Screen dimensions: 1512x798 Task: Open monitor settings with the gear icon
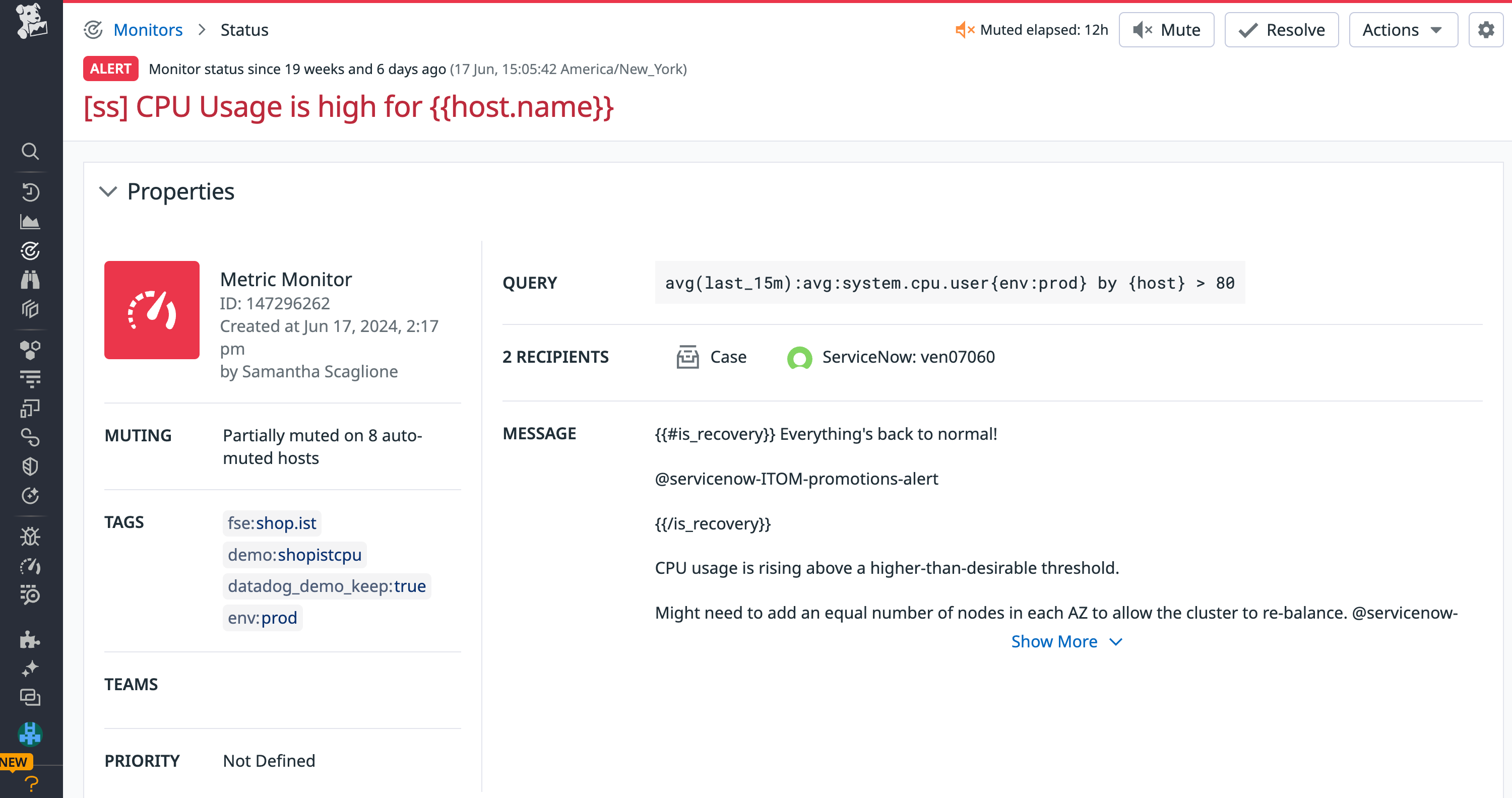click(x=1486, y=29)
